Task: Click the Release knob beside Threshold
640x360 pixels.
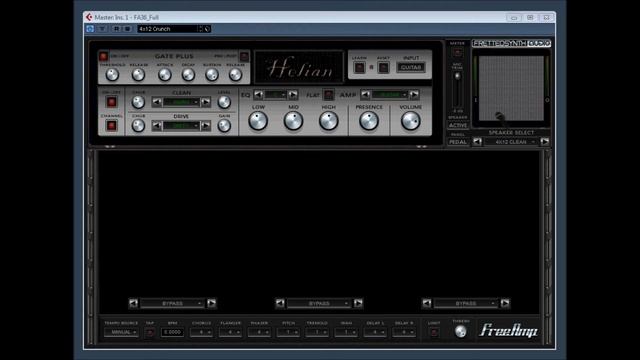Action: (x=138, y=75)
